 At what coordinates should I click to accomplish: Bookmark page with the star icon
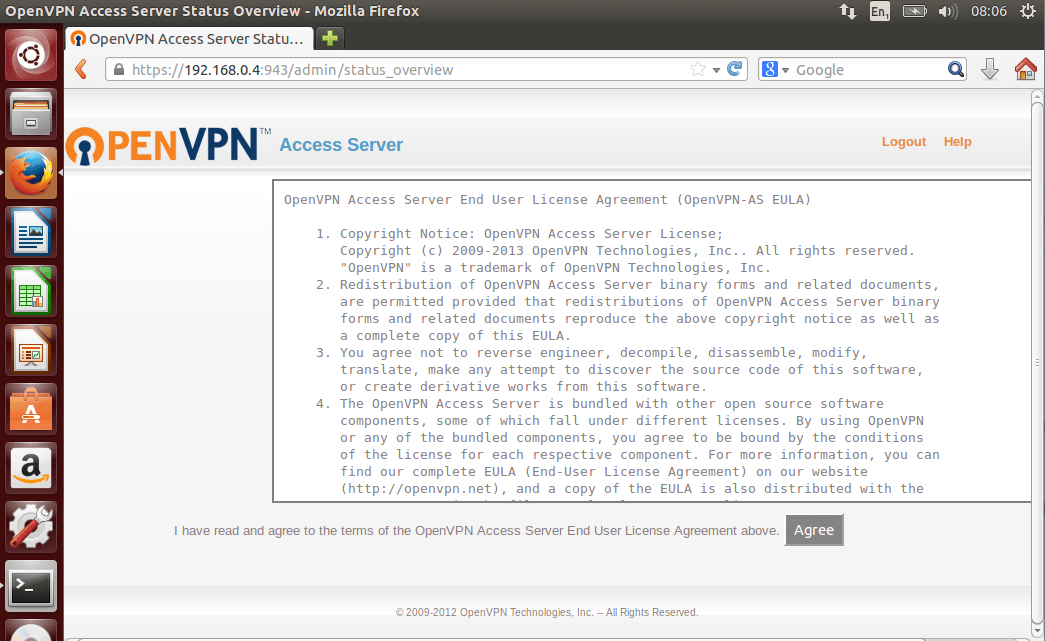(x=698, y=69)
